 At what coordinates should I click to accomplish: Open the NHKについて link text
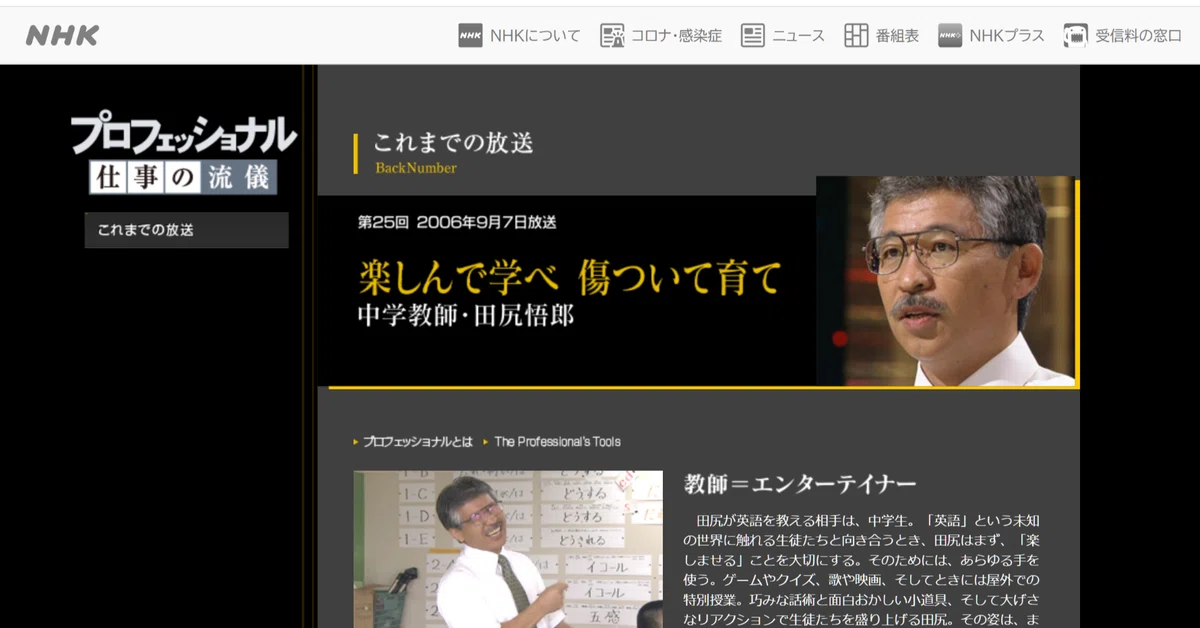click(x=535, y=36)
